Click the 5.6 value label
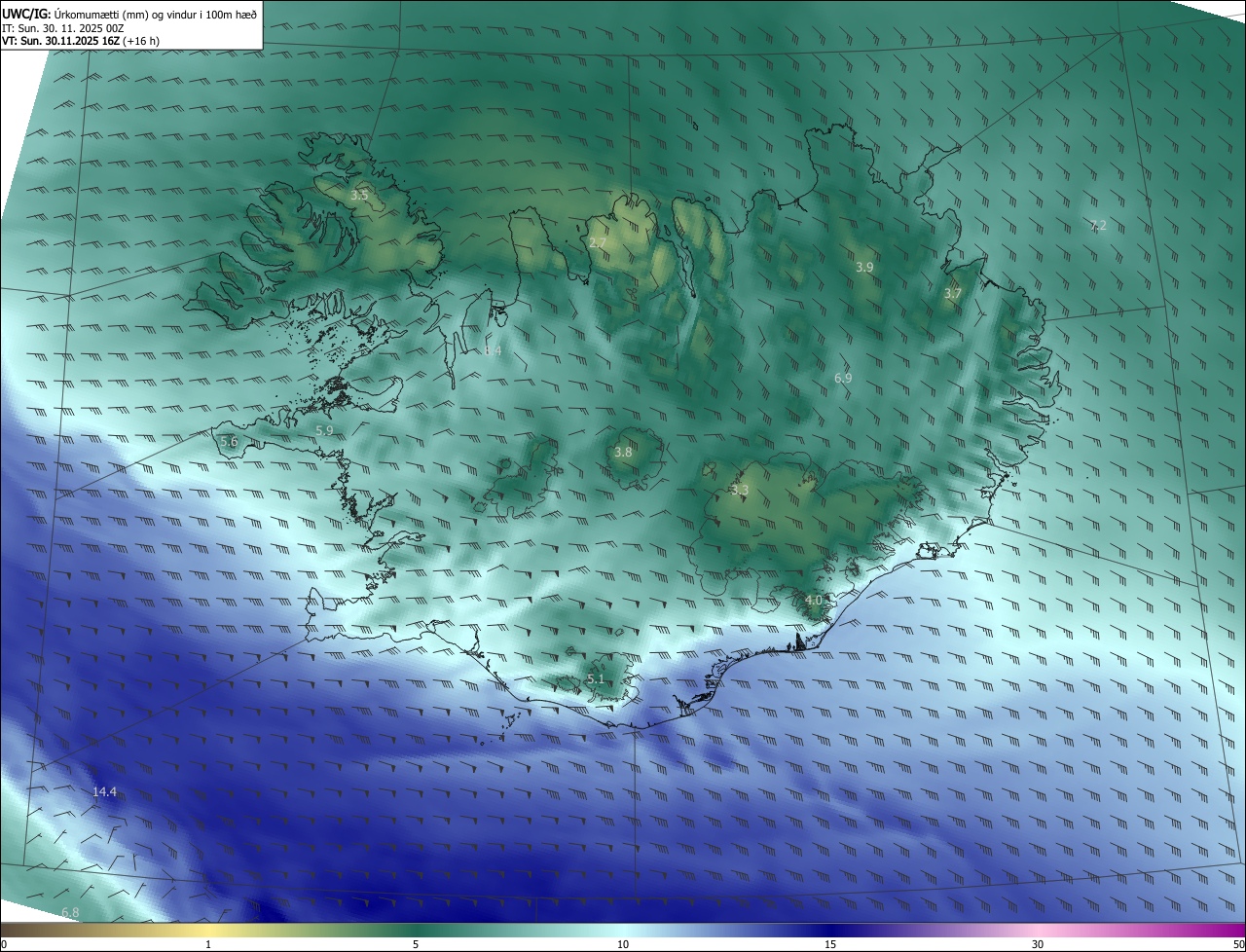 tap(229, 441)
